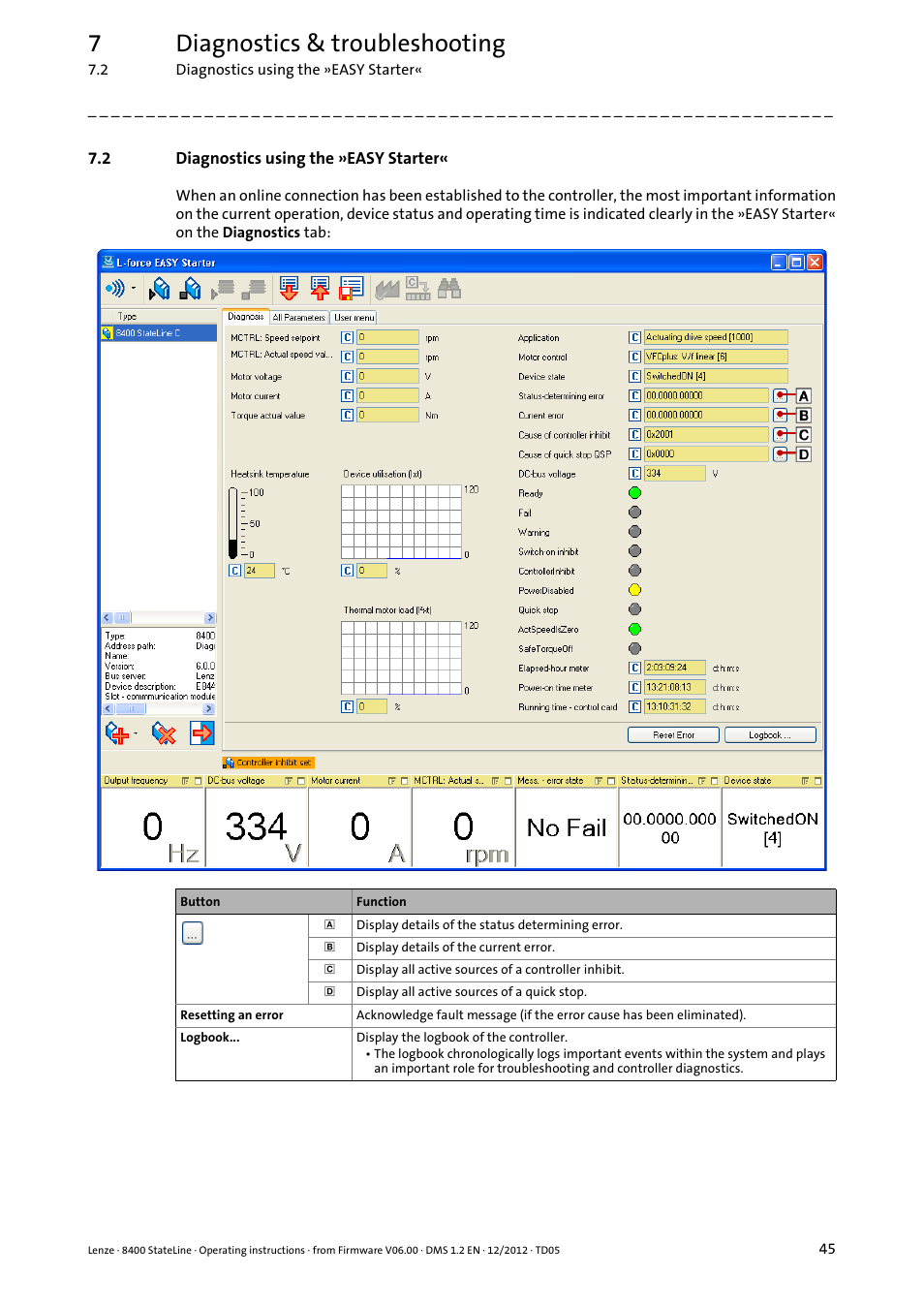Click the remove device red X icon
This screenshot has height=1308, width=924.
pyautogui.click(x=164, y=733)
